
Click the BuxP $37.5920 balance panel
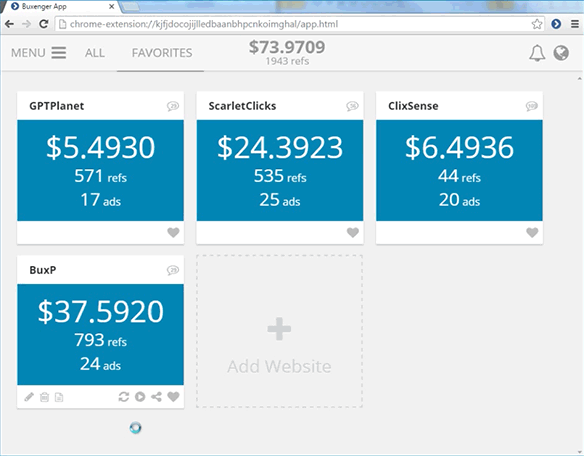click(x=101, y=335)
